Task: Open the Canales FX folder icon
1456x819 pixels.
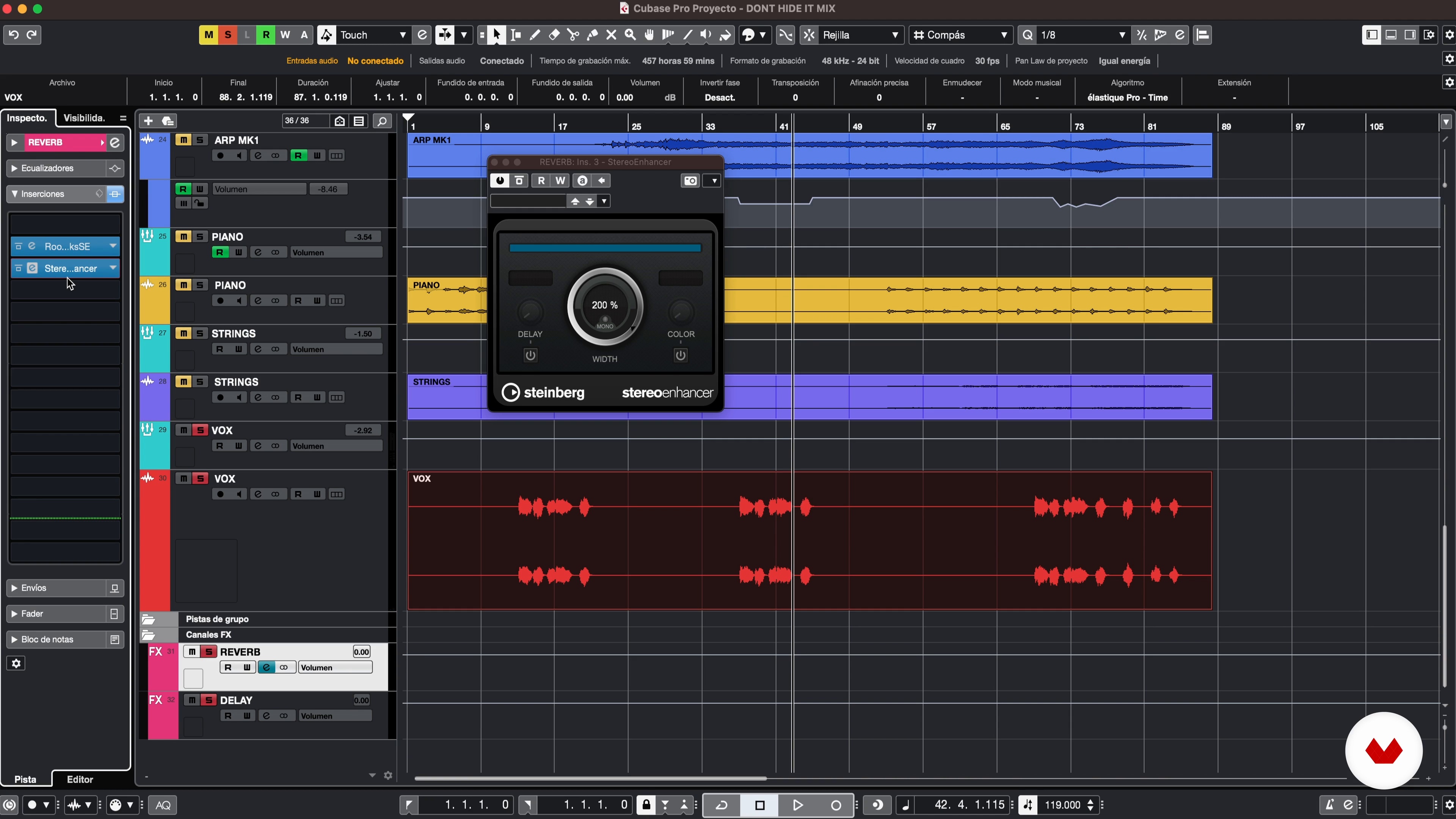Action: [148, 635]
